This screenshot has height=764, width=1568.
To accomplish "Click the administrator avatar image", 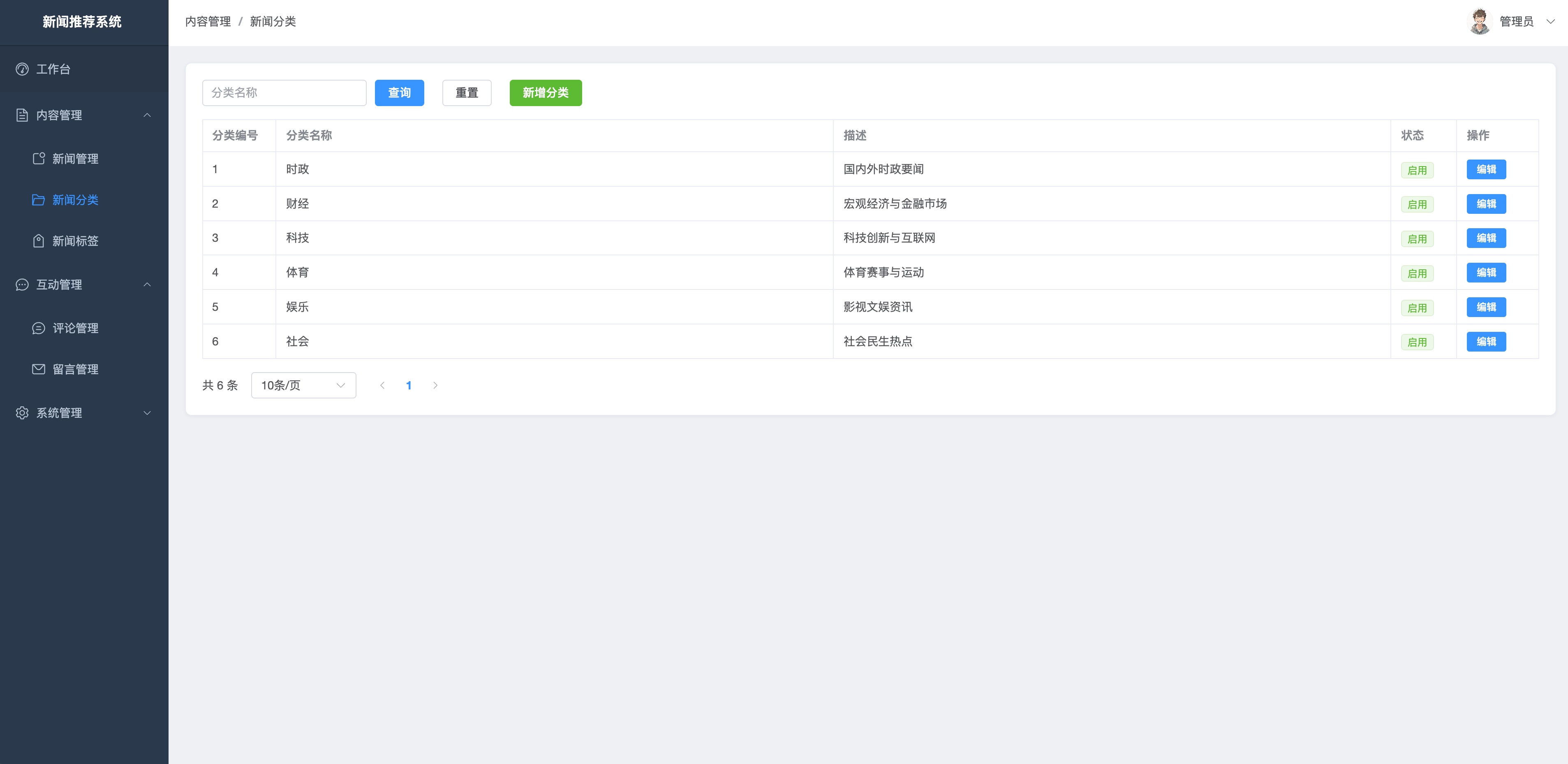I will [x=1480, y=21].
